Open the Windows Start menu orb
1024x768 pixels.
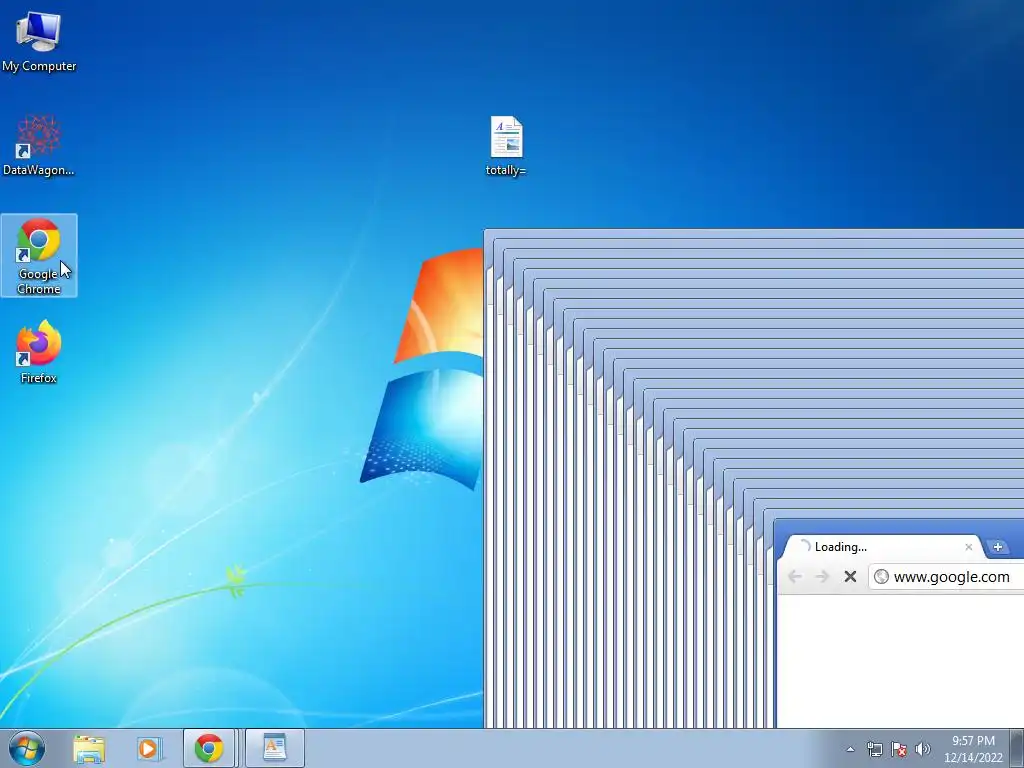27,748
